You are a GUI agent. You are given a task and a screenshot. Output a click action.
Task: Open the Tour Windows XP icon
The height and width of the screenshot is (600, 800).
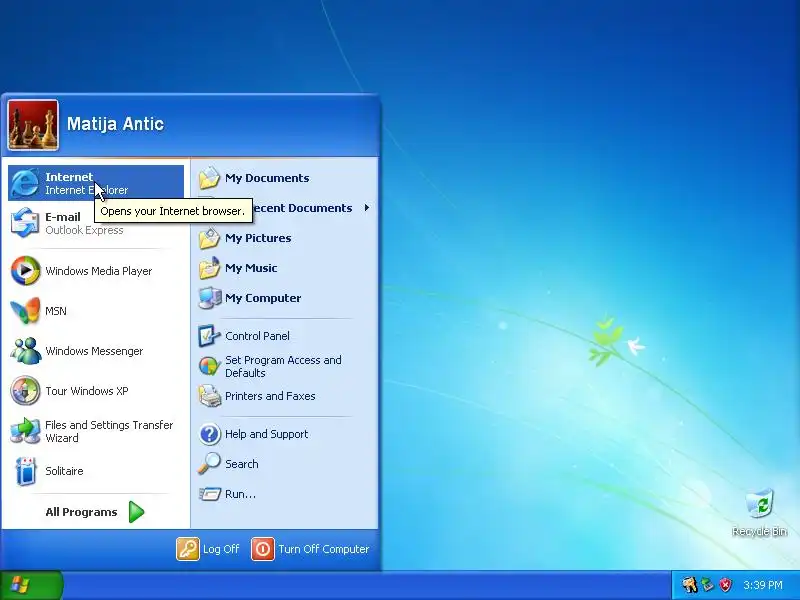[x=25, y=391]
